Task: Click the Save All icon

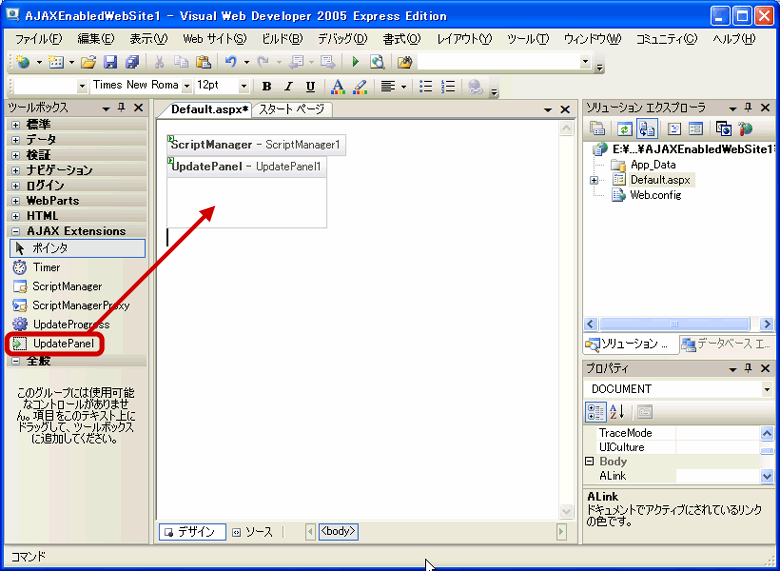Action: pos(132,62)
